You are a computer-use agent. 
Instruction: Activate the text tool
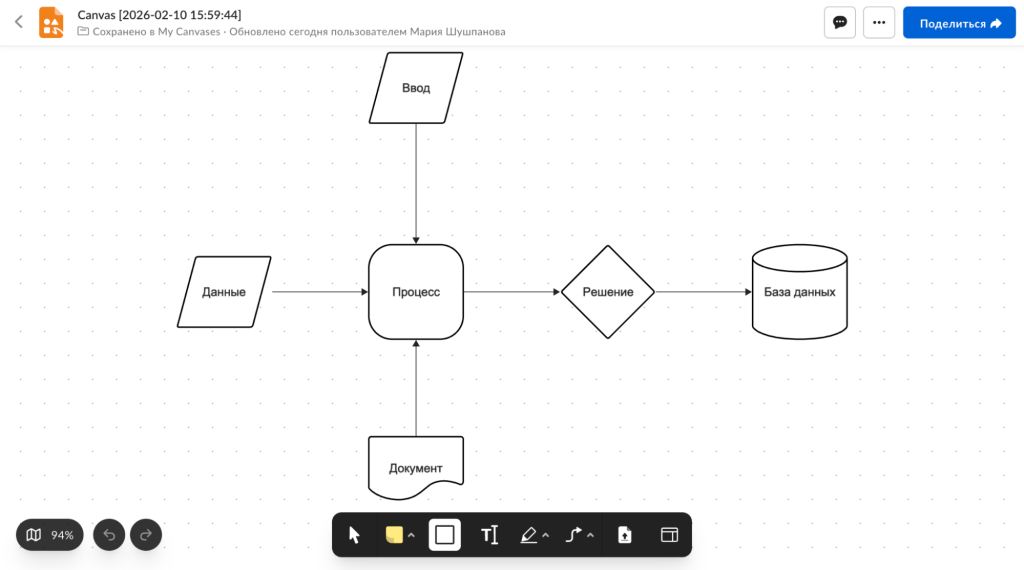point(489,535)
